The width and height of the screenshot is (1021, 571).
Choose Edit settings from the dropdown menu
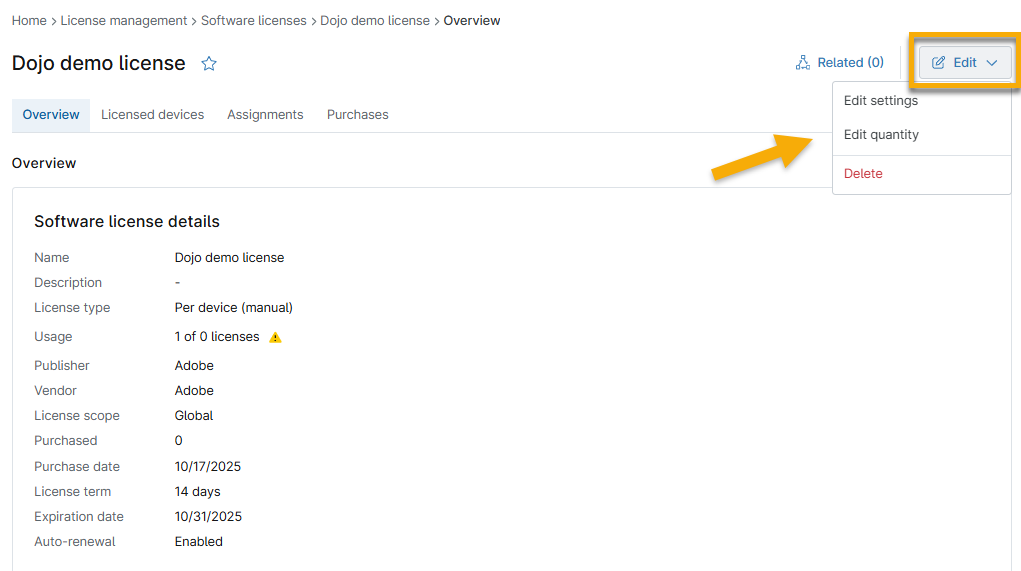(x=880, y=101)
